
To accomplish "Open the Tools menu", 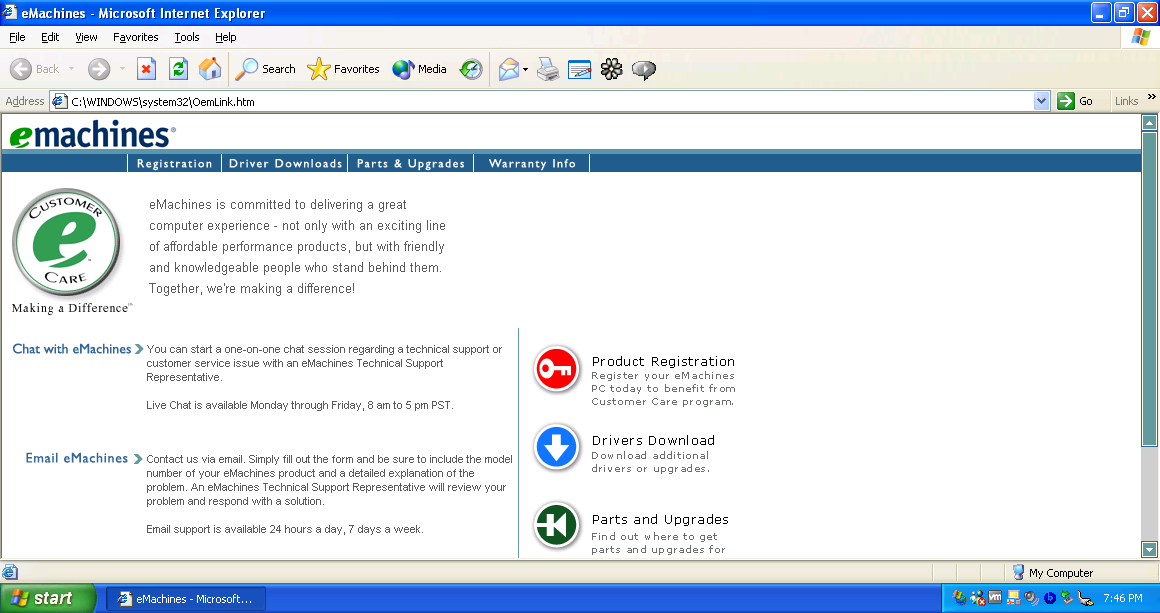I will [x=186, y=37].
